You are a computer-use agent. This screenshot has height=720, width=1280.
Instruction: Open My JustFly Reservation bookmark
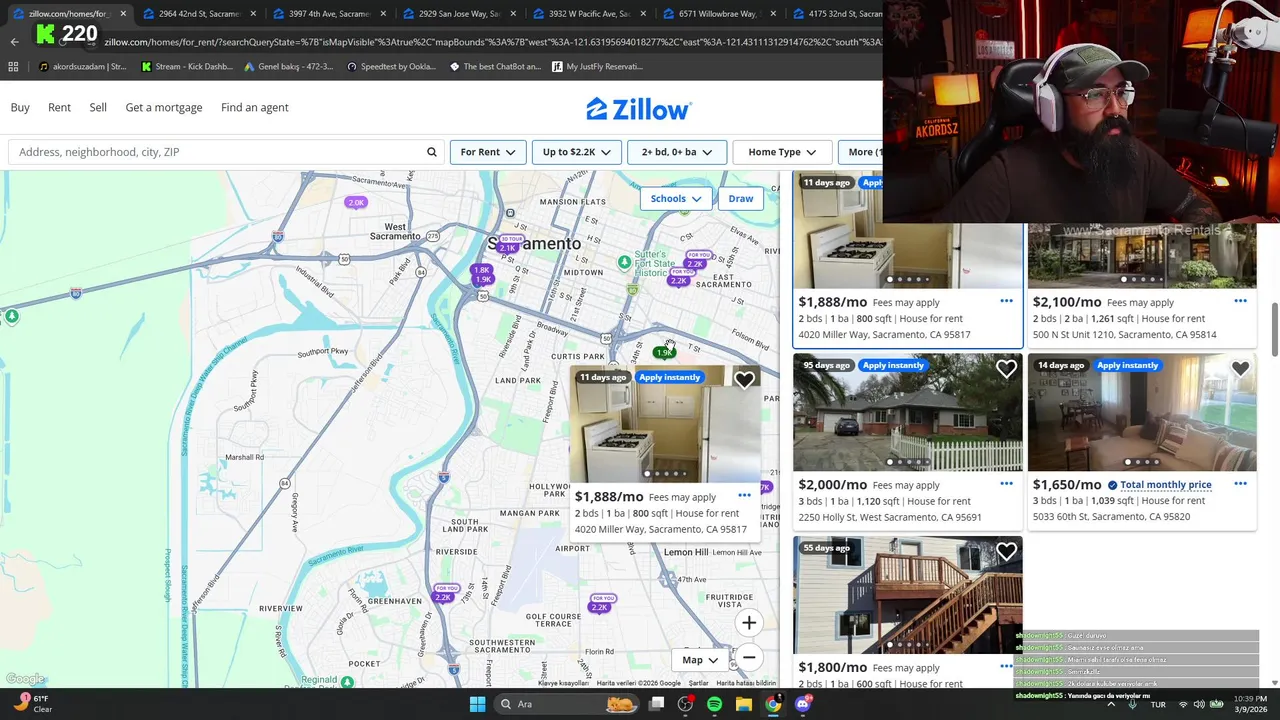[596, 66]
